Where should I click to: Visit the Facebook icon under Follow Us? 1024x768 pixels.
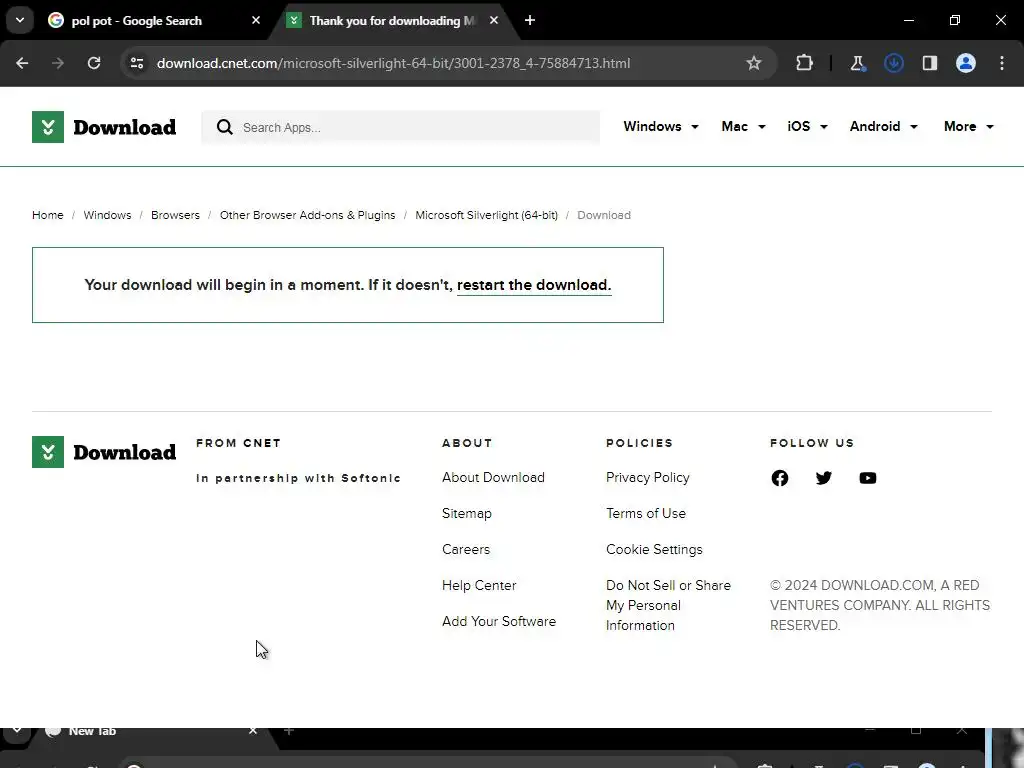[780, 478]
